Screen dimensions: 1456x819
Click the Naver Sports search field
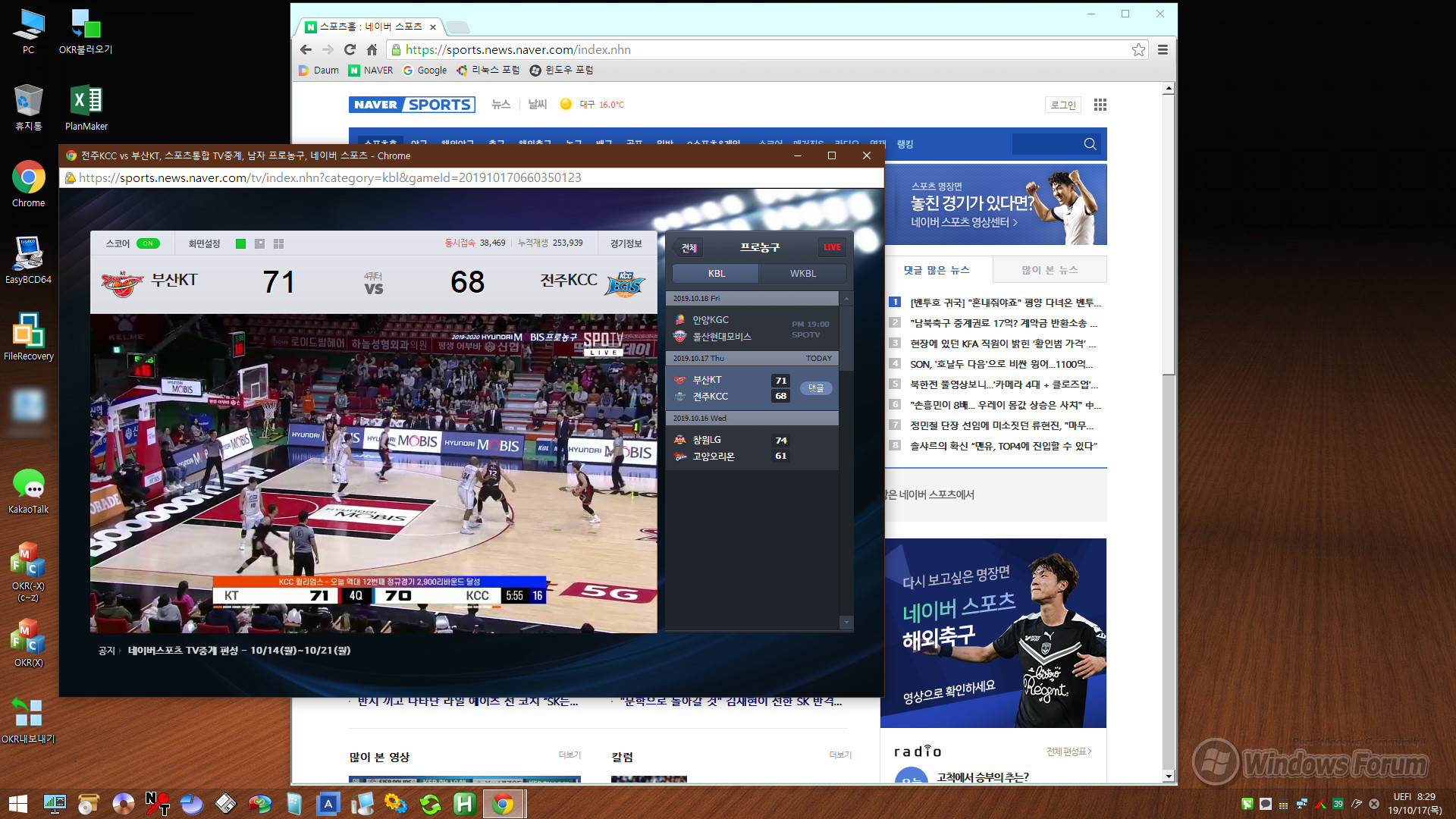click(1046, 144)
